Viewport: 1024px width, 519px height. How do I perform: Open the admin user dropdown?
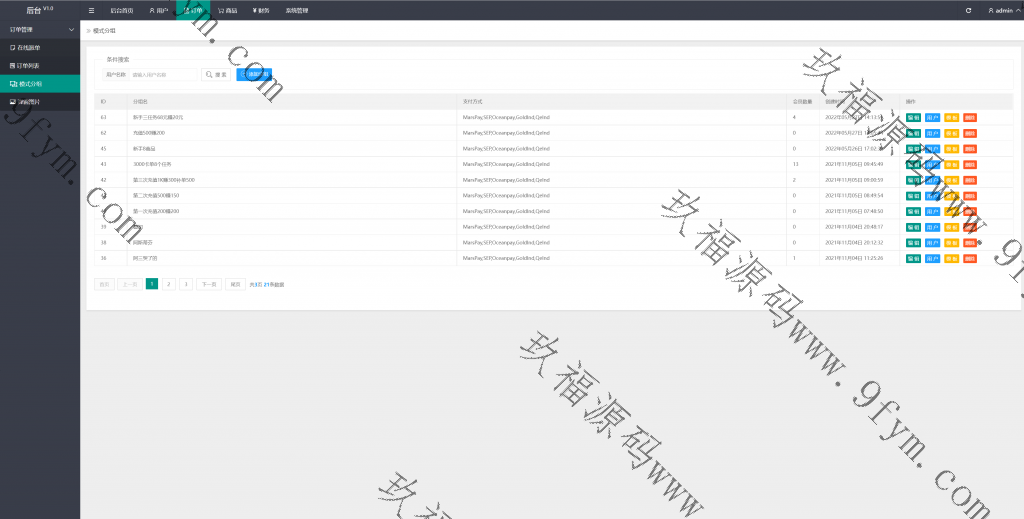(x=1000, y=10)
